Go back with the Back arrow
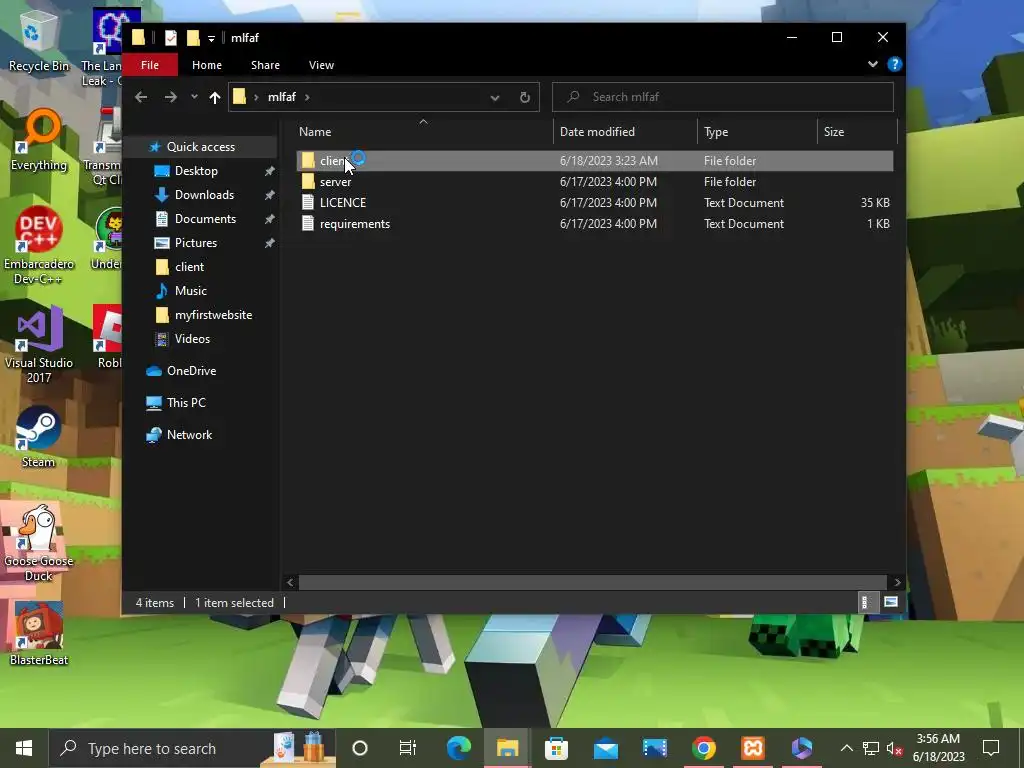The image size is (1024, 768). pyautogui.click(x=141, y=97)
